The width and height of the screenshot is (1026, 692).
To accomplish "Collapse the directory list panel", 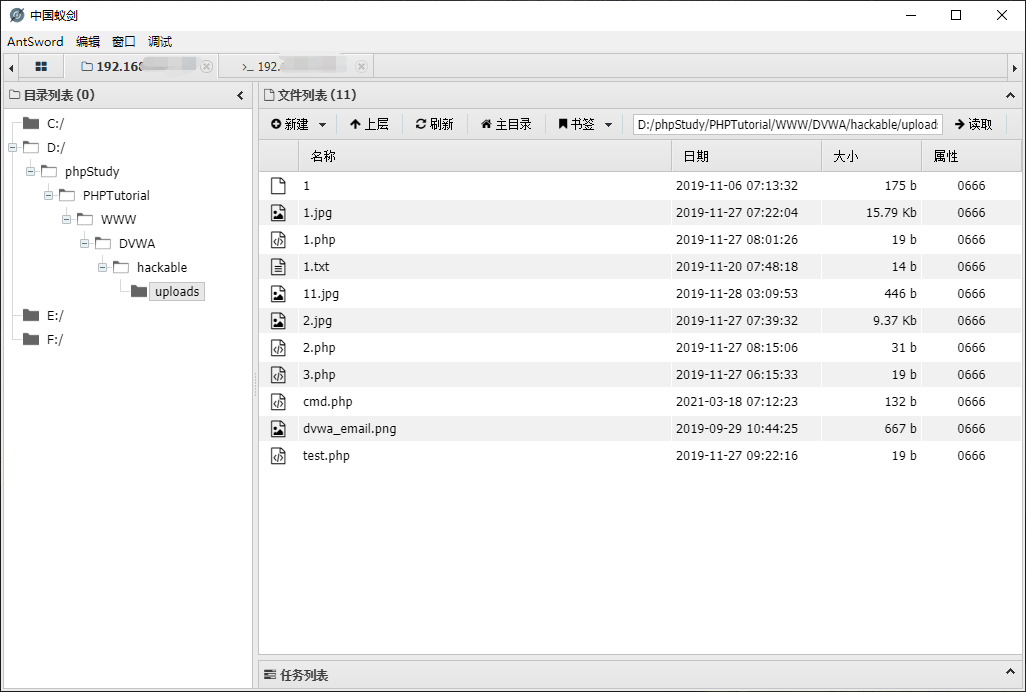I will tap(240, 95).
